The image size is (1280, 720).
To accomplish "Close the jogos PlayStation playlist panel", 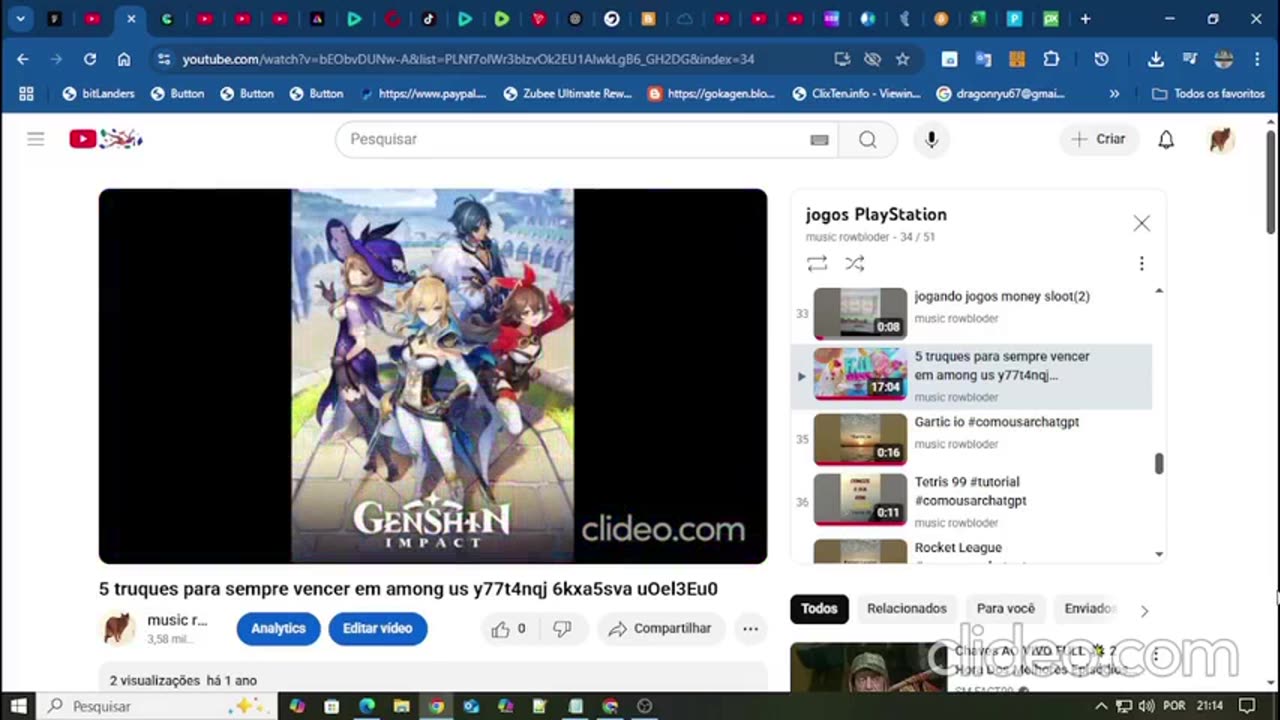I will pos(1141,223).
